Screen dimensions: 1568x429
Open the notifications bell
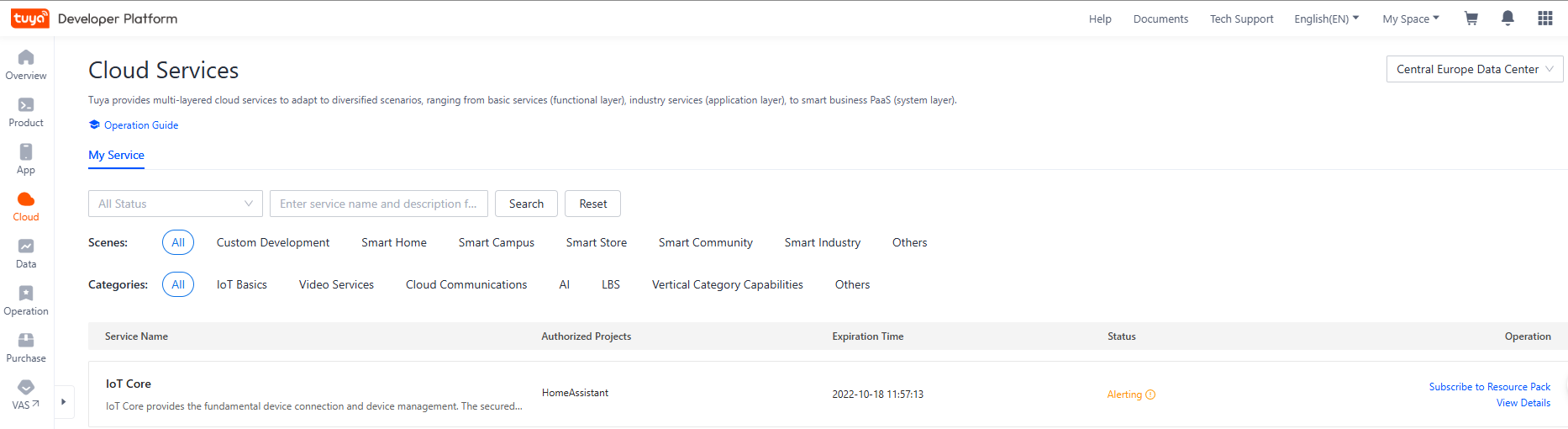pos(1508,19)
